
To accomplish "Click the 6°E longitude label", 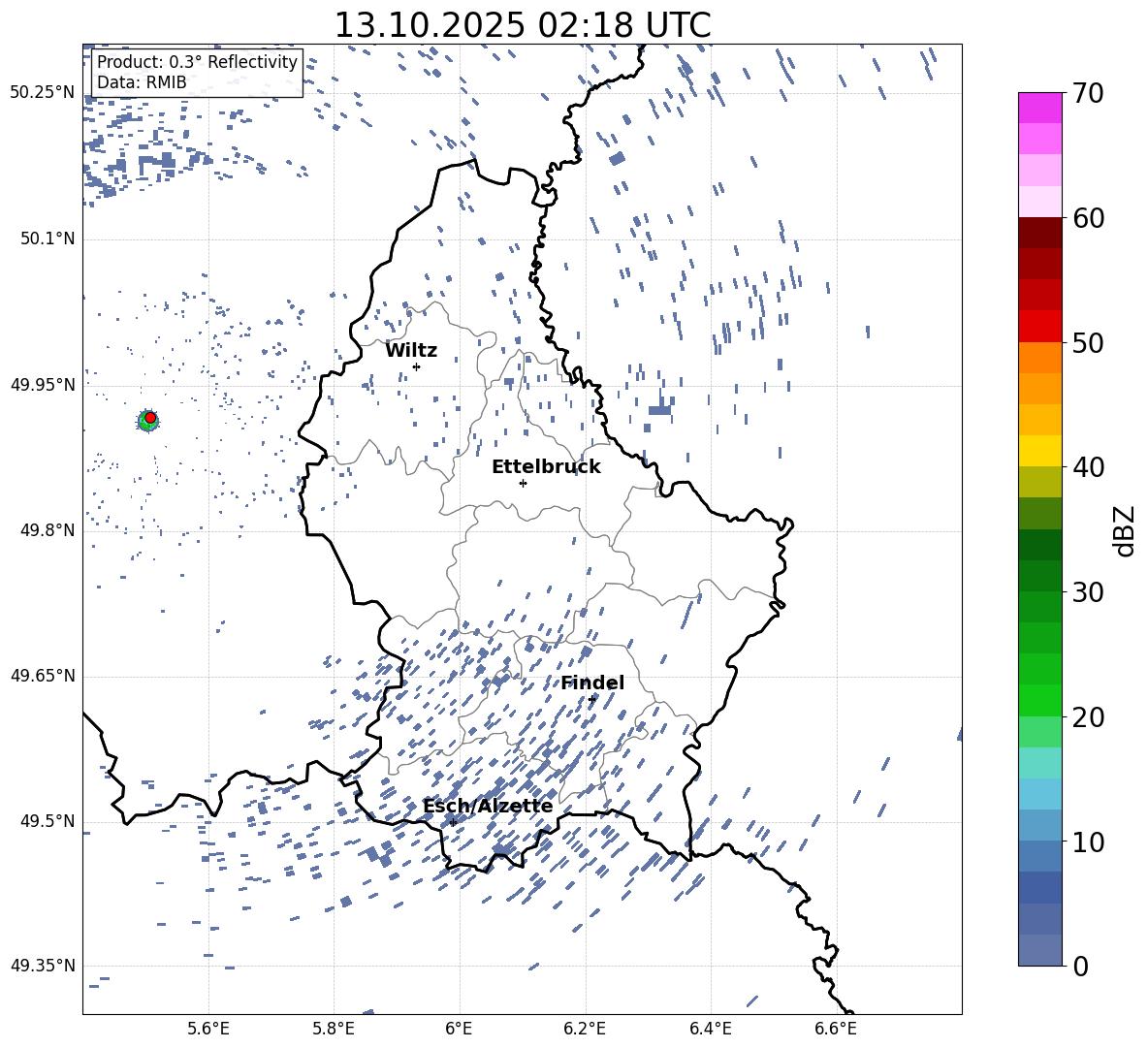I will coord(459,1029).
